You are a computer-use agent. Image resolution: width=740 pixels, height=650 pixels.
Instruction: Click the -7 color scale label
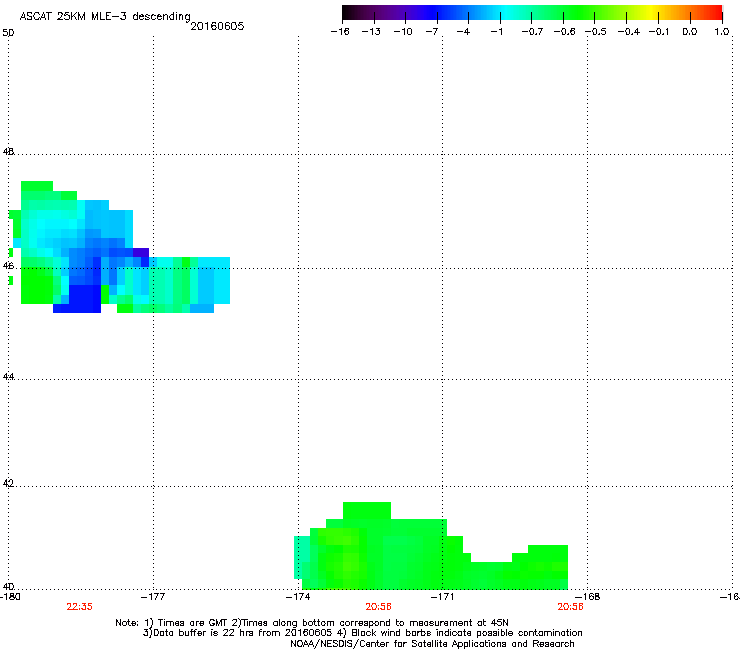pos(432,32)
